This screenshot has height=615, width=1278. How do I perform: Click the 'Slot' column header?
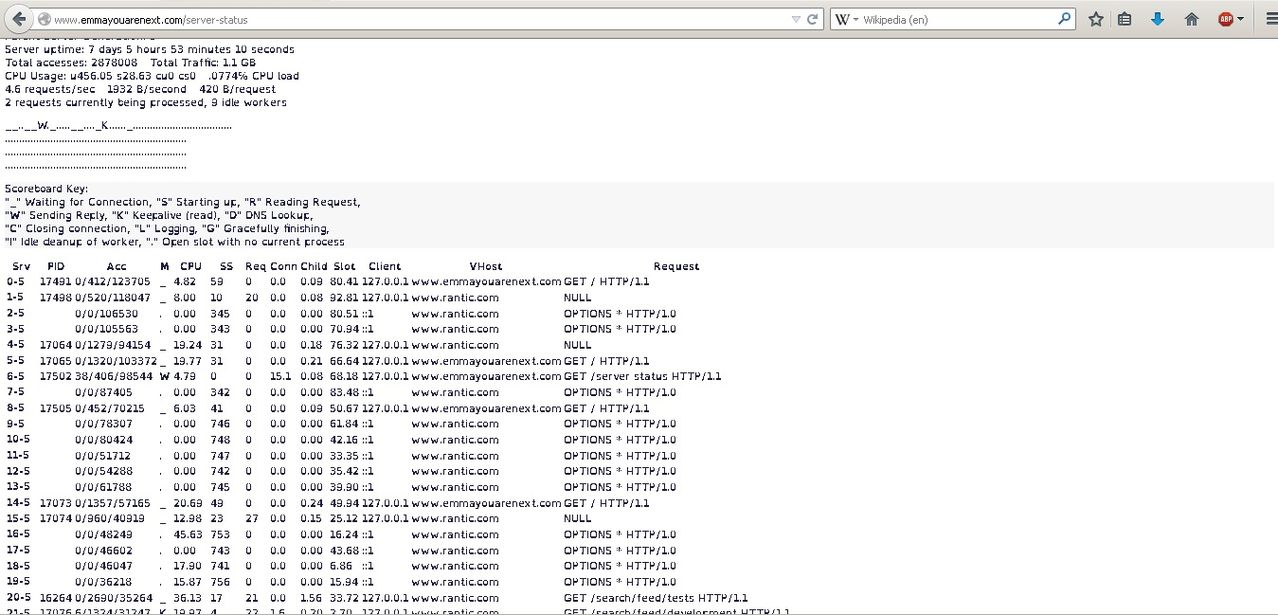pos(344,267)
